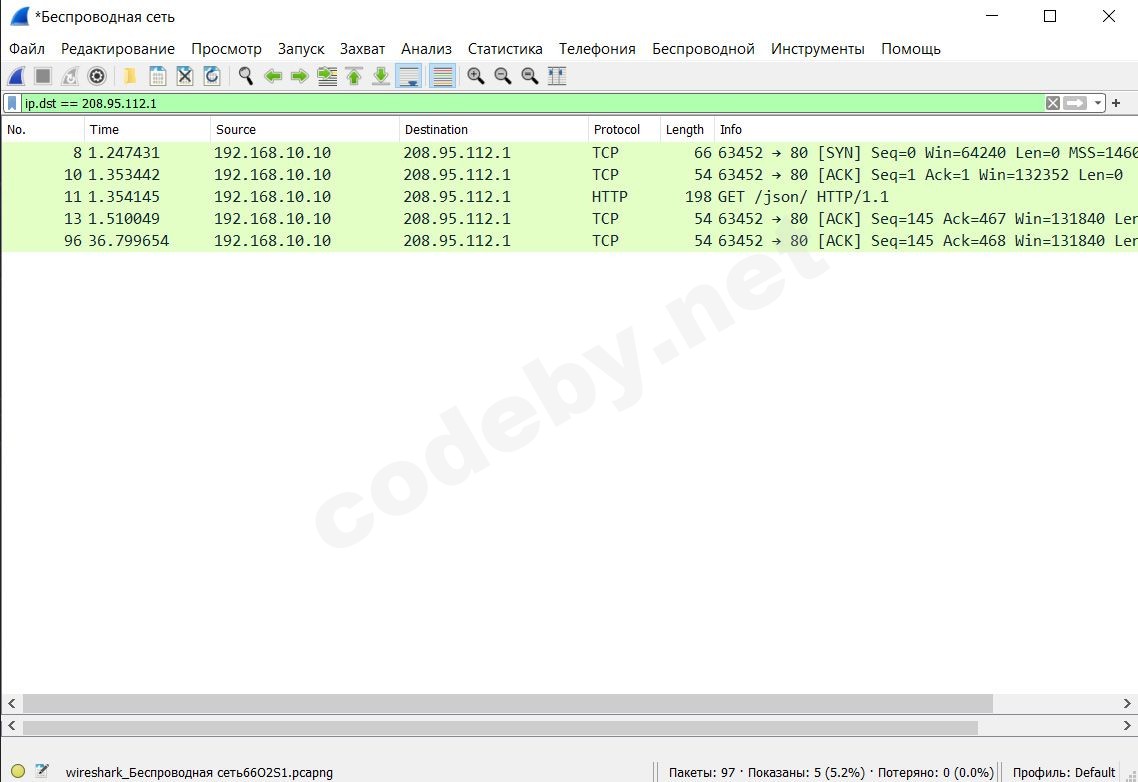Open capture options gear icon
This screenshot has height=782, width=1138.
click(97, 76)
